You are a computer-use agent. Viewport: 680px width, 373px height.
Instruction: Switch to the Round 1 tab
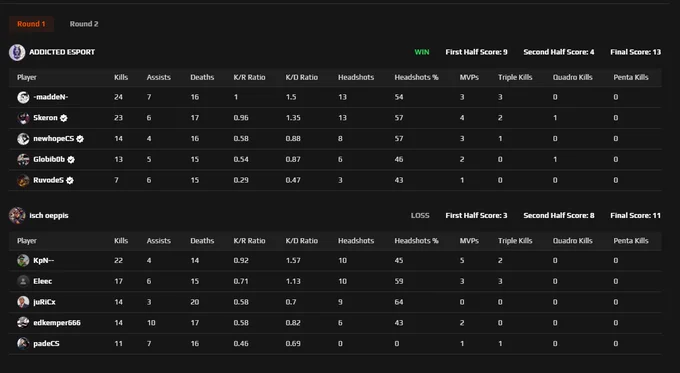point(31,24)
